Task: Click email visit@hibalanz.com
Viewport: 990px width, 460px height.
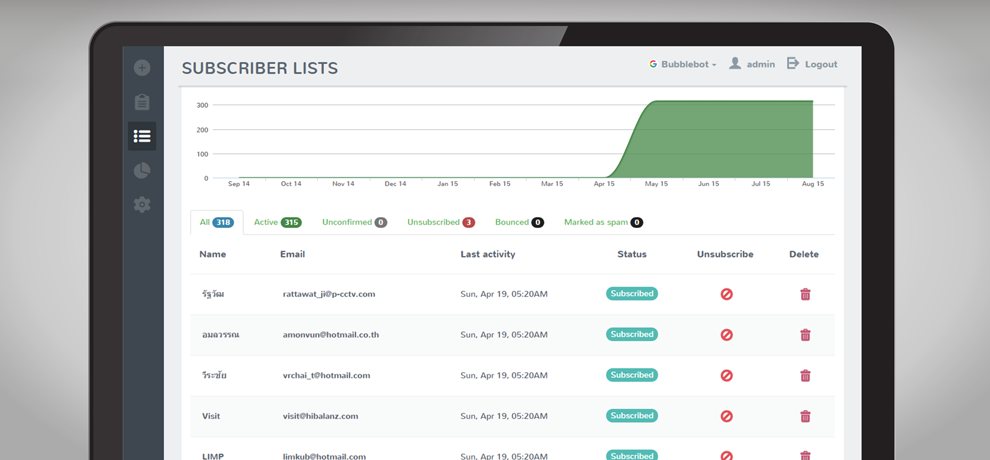Action: pyautogui.click(x=320, y=416)
